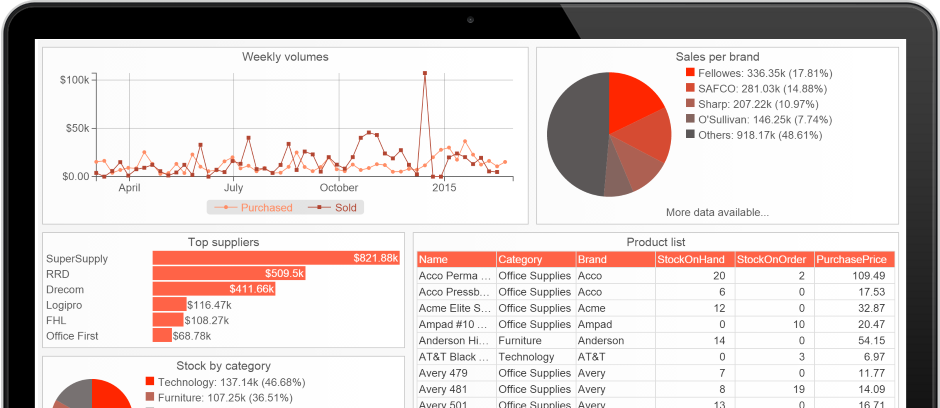Select the Drecom bar showing $411.66k
This screenshot has width=940, height=408.
[214, 289]
